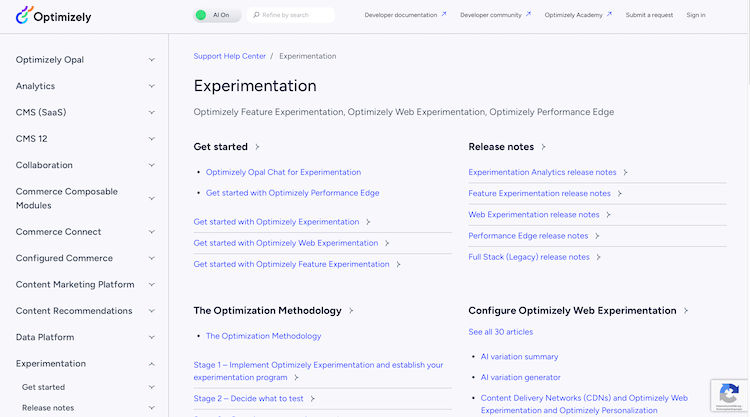Expand Commerce Connect sidebar section

click(152, 232)
